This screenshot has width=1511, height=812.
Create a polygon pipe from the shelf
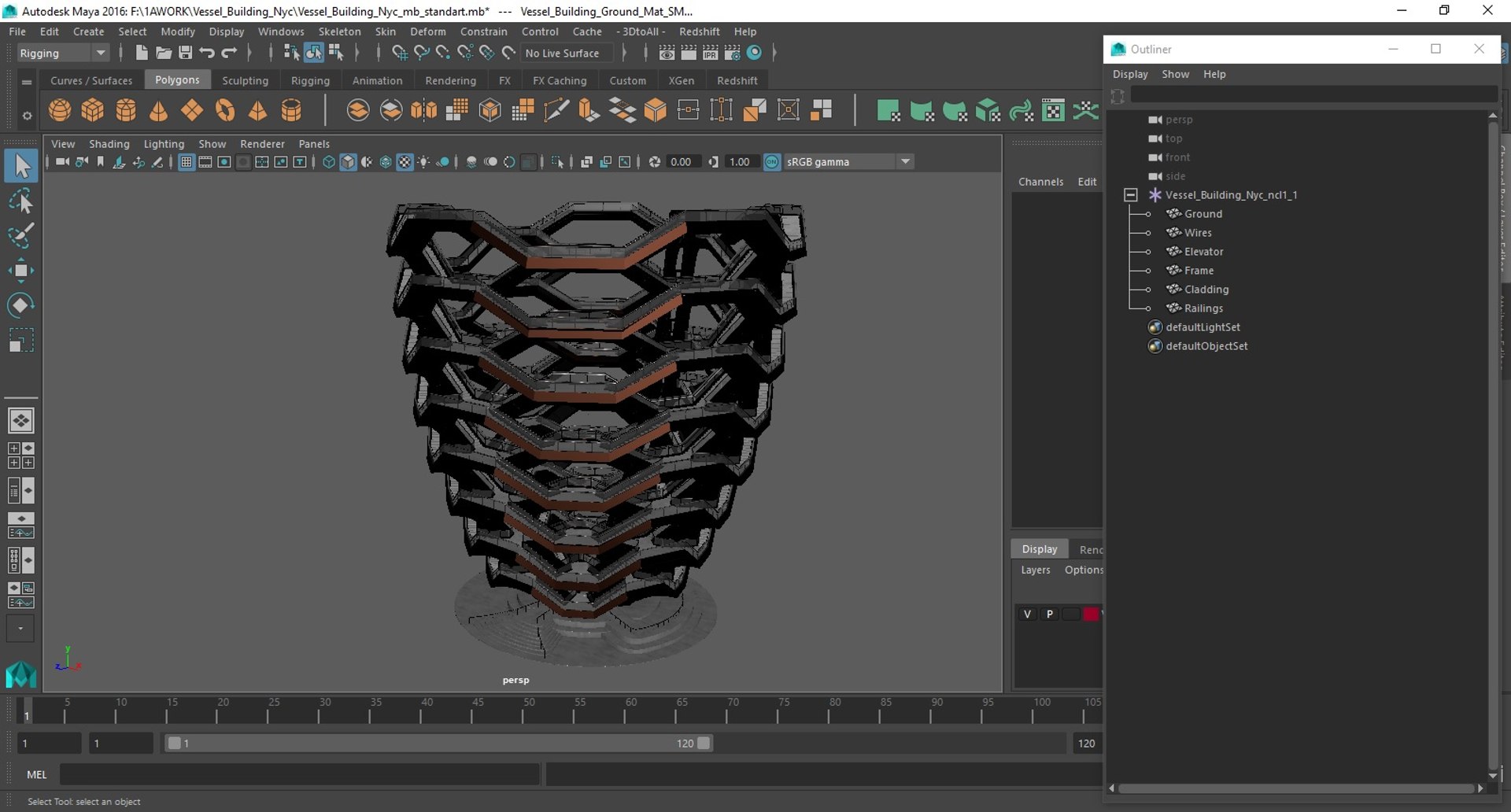click(x=291, y=110)
